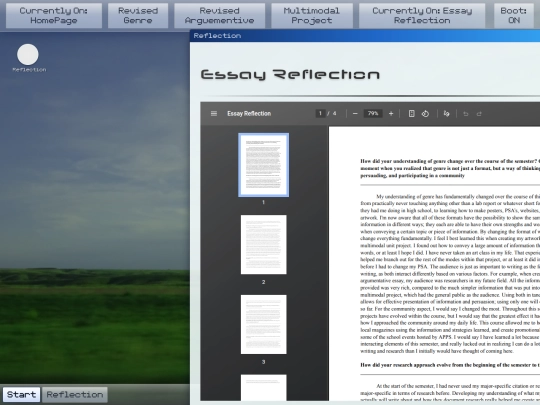
Task: Click the large Essay Reflection heading
Action: (290, 74)
